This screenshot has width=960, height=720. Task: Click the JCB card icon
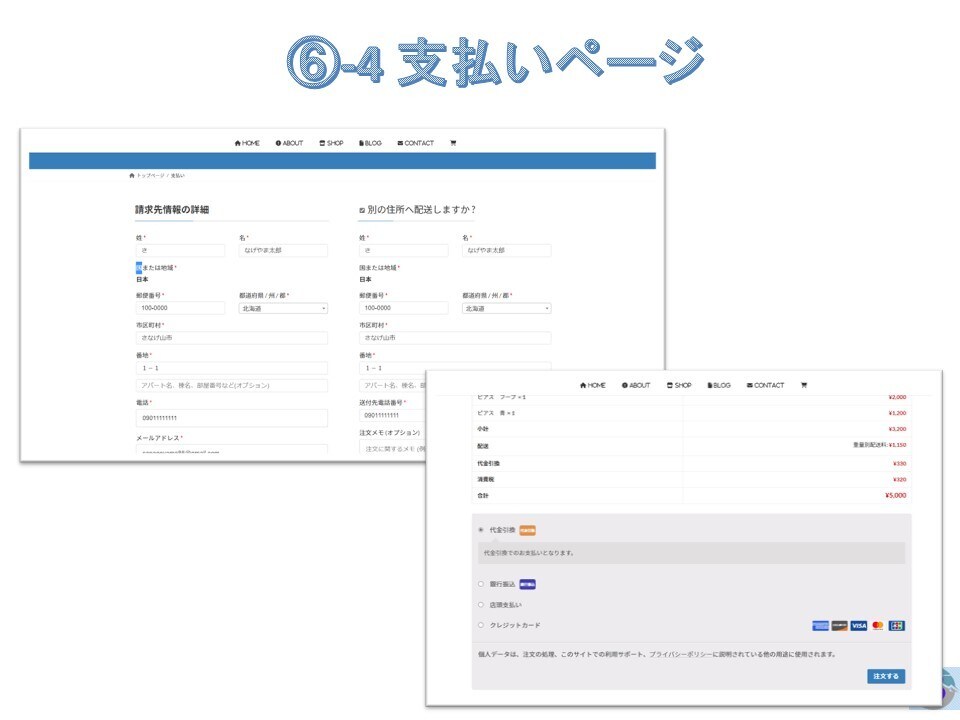click(896, 626)
